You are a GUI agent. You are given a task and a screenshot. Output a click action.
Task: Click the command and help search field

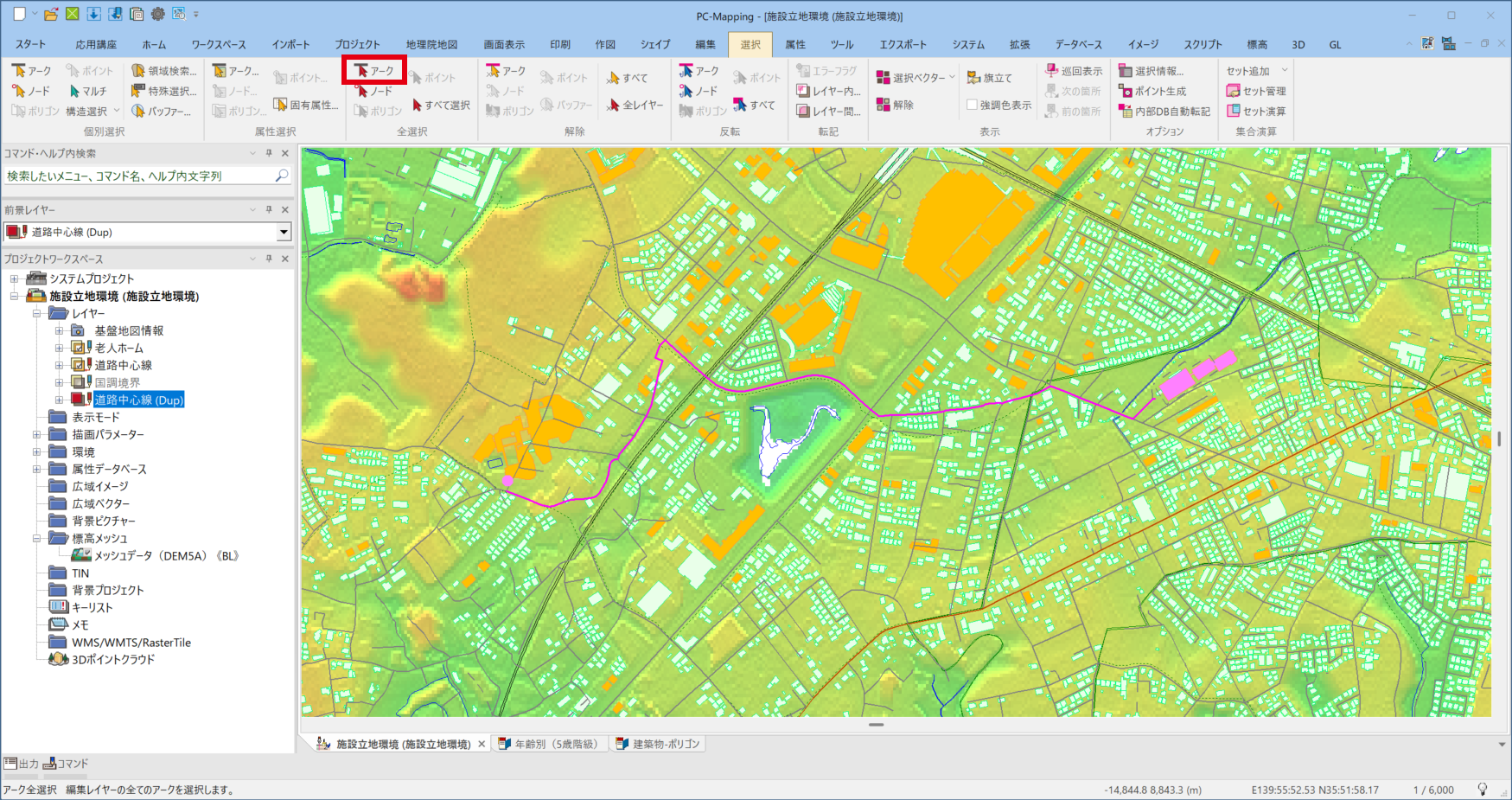pyautogui.click(x=138, y=176)
